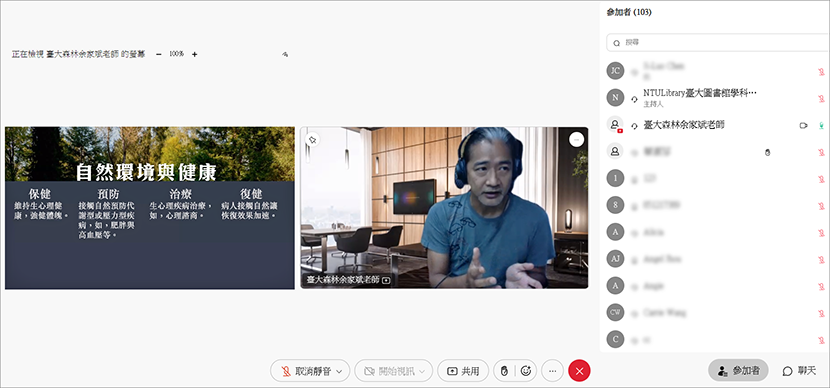This screenshot has width=830, height=388.
Task: Click the shared slide 自然環境與健康
Action: coord(150,208)
